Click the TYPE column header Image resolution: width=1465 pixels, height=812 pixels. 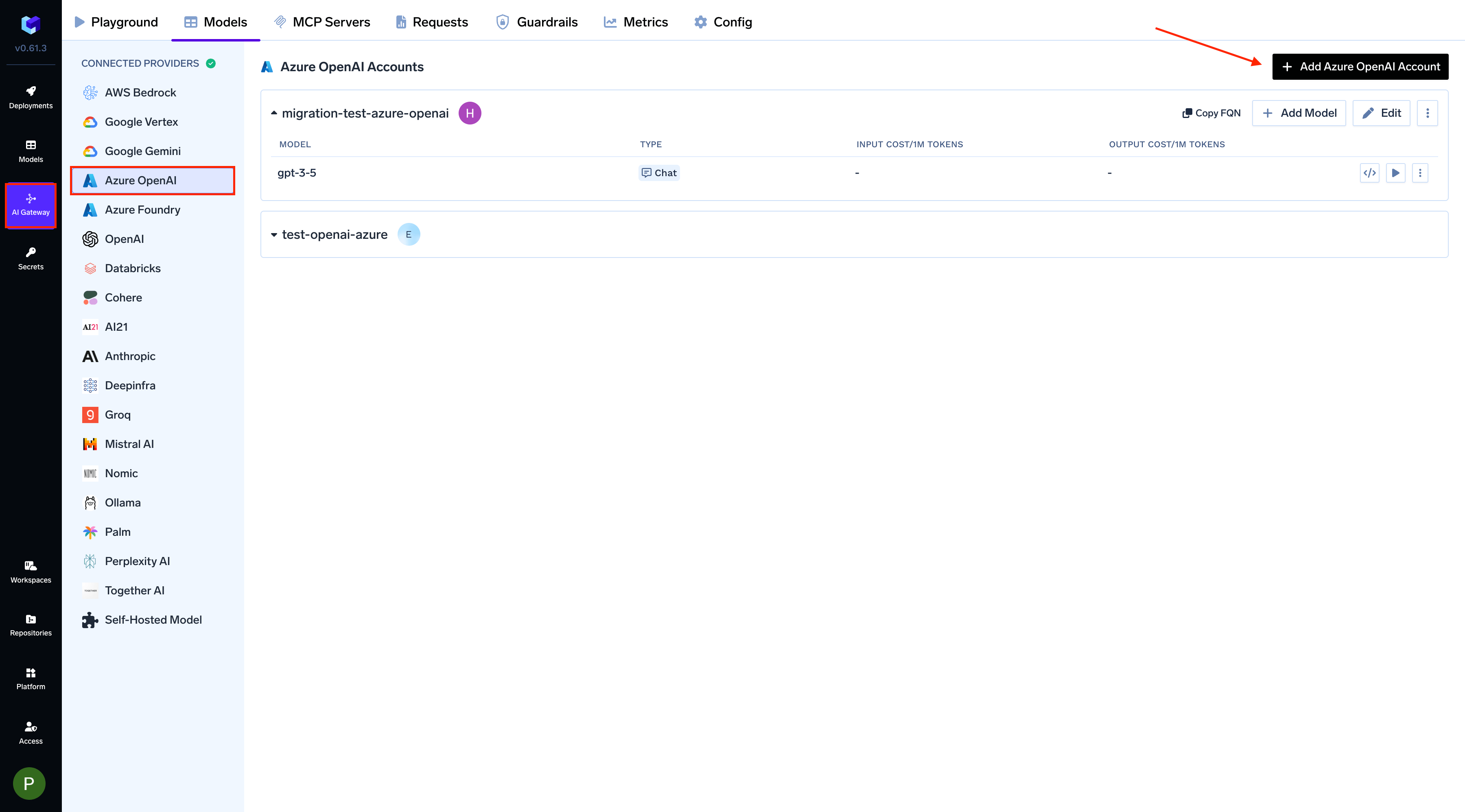click(651, 144)
